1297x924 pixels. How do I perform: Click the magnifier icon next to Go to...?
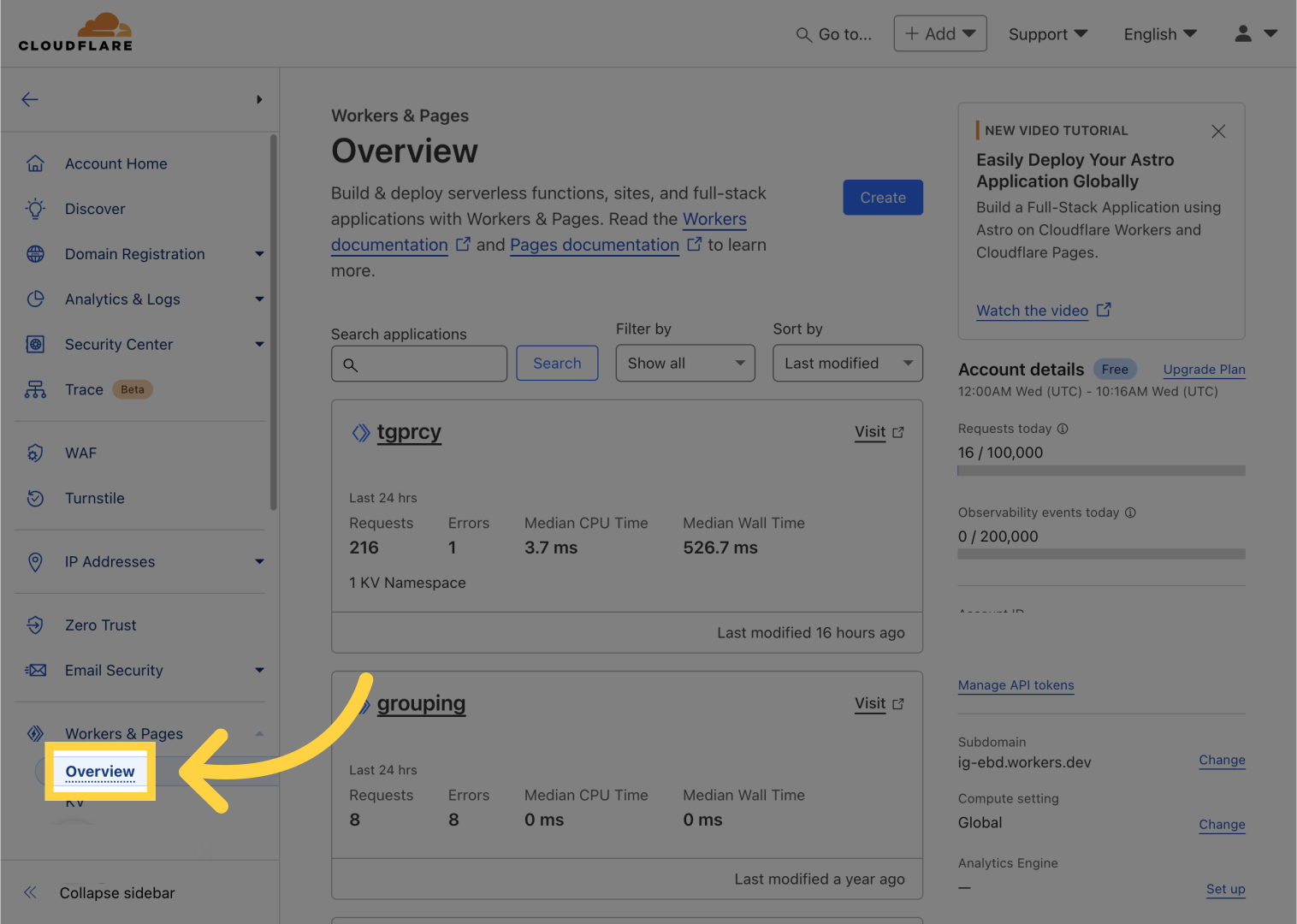pos(803,35)
